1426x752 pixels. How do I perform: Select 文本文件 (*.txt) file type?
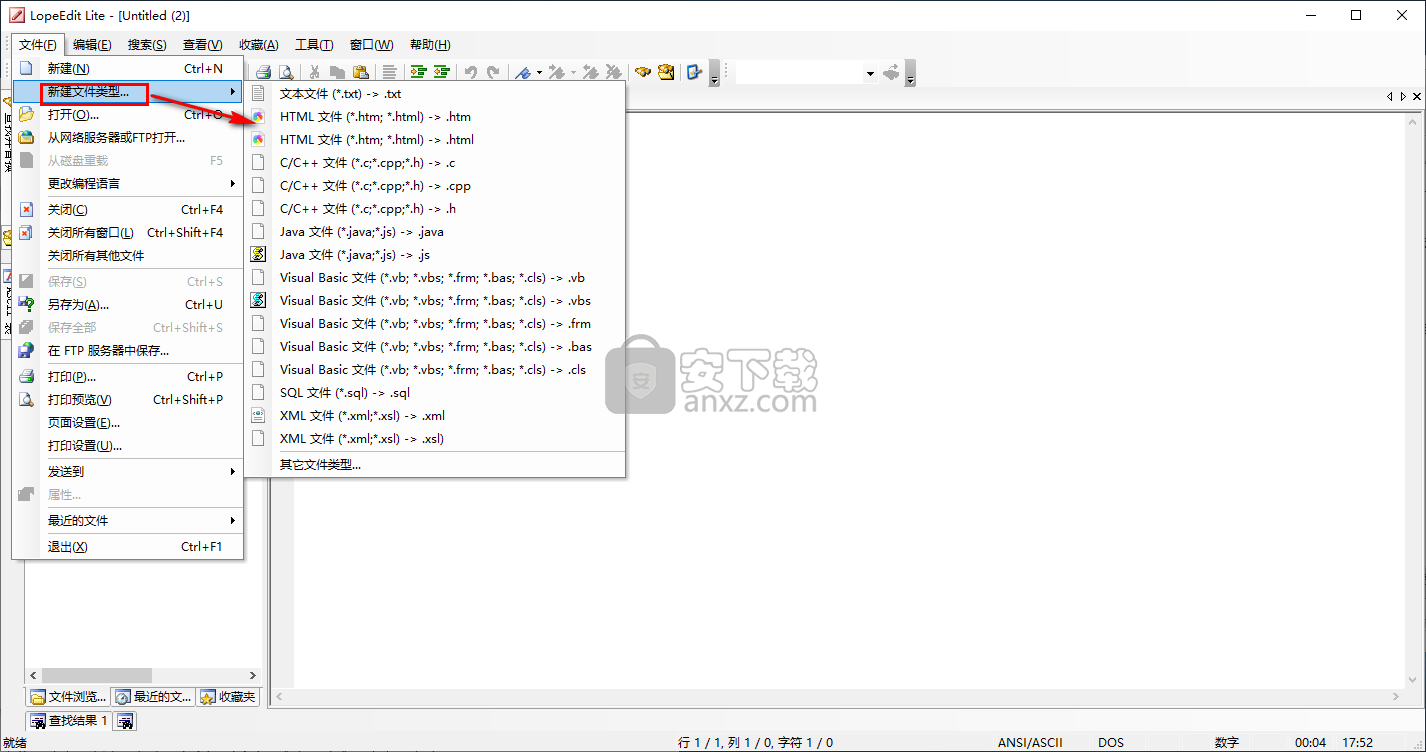(x=435, y=93)
